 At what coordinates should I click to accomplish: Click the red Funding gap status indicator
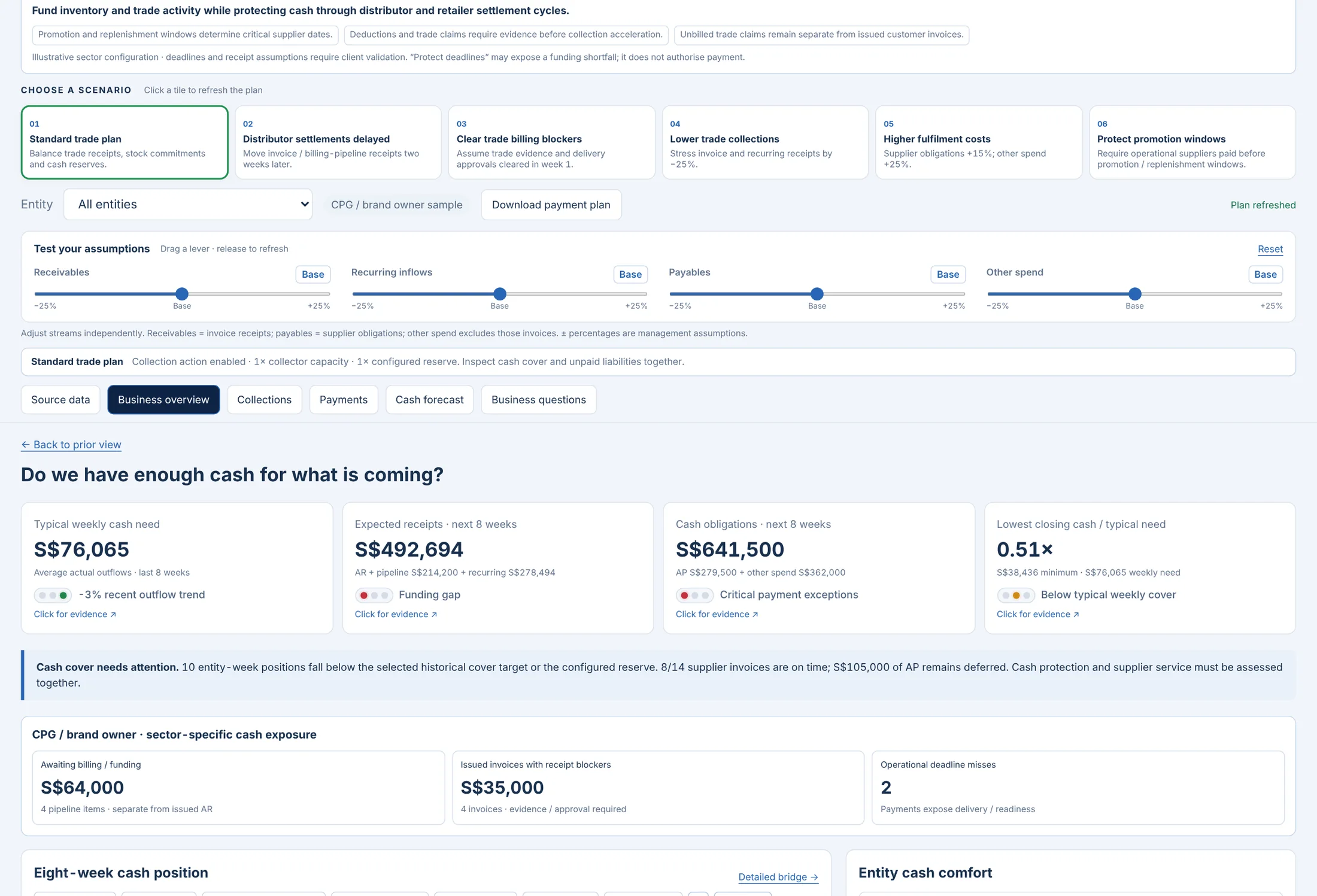pyautogui.click(x=374, y=596)
